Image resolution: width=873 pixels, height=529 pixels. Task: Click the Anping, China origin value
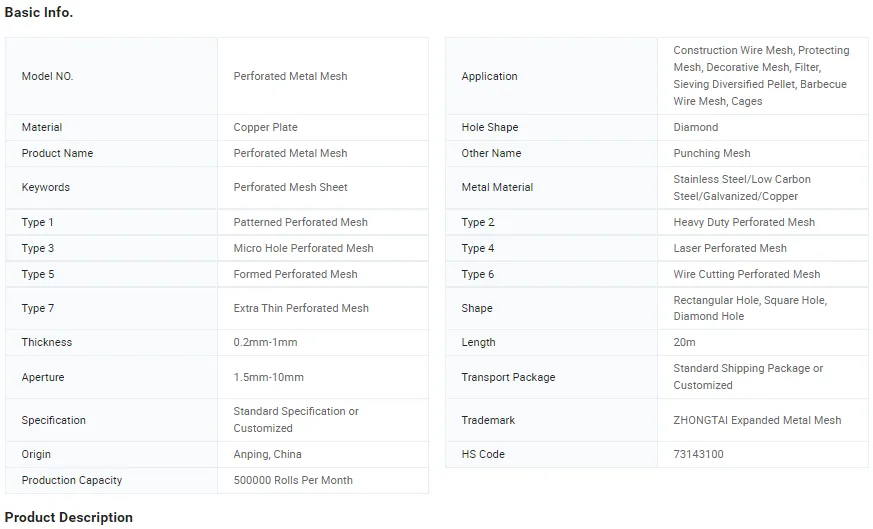267,454
